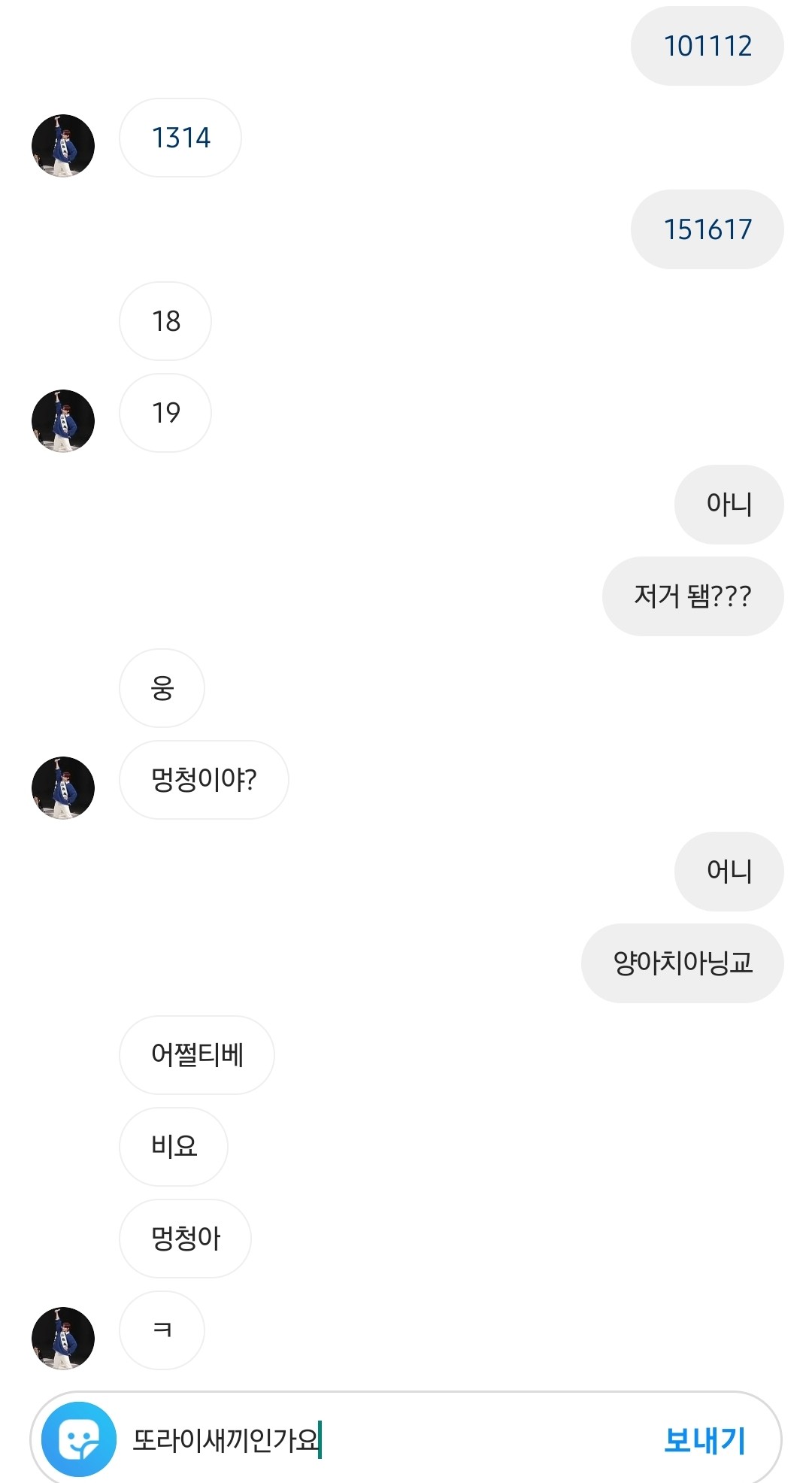Select the 151617 message bubble
812x1483 pixels.
click(x=707, y=230)
